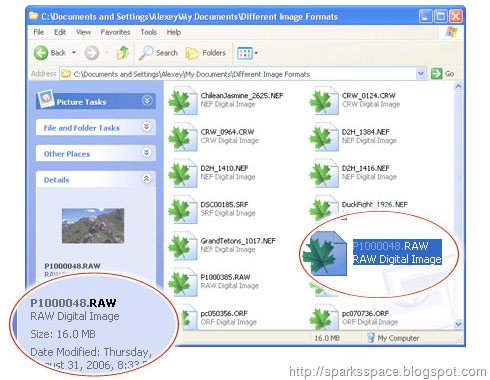Click the 16.0 MB status bar entry
Viewport: 490px width, 380px height.
pos(327,338)
